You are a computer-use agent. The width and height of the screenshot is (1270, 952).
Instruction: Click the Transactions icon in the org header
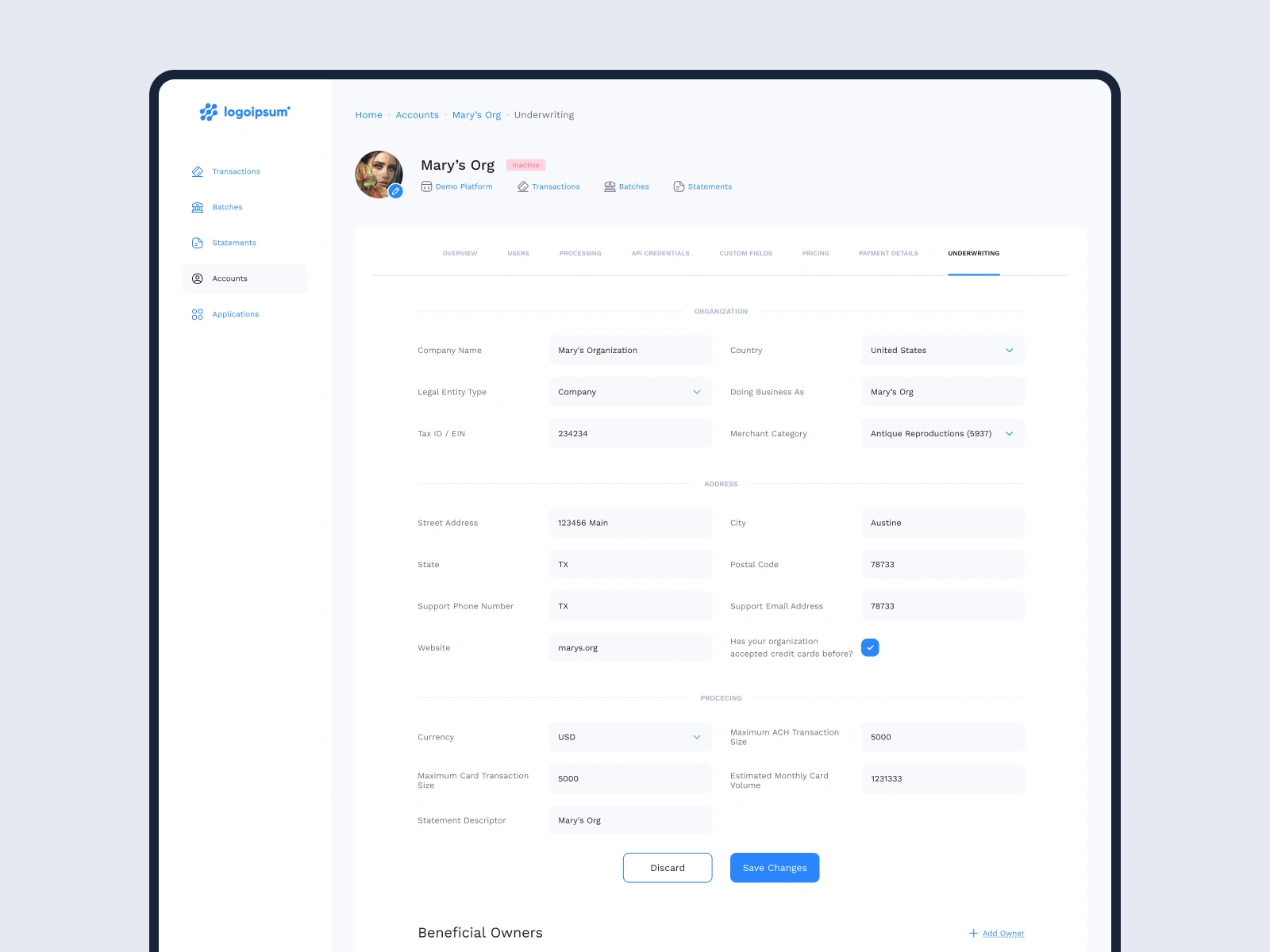[523, 186]
